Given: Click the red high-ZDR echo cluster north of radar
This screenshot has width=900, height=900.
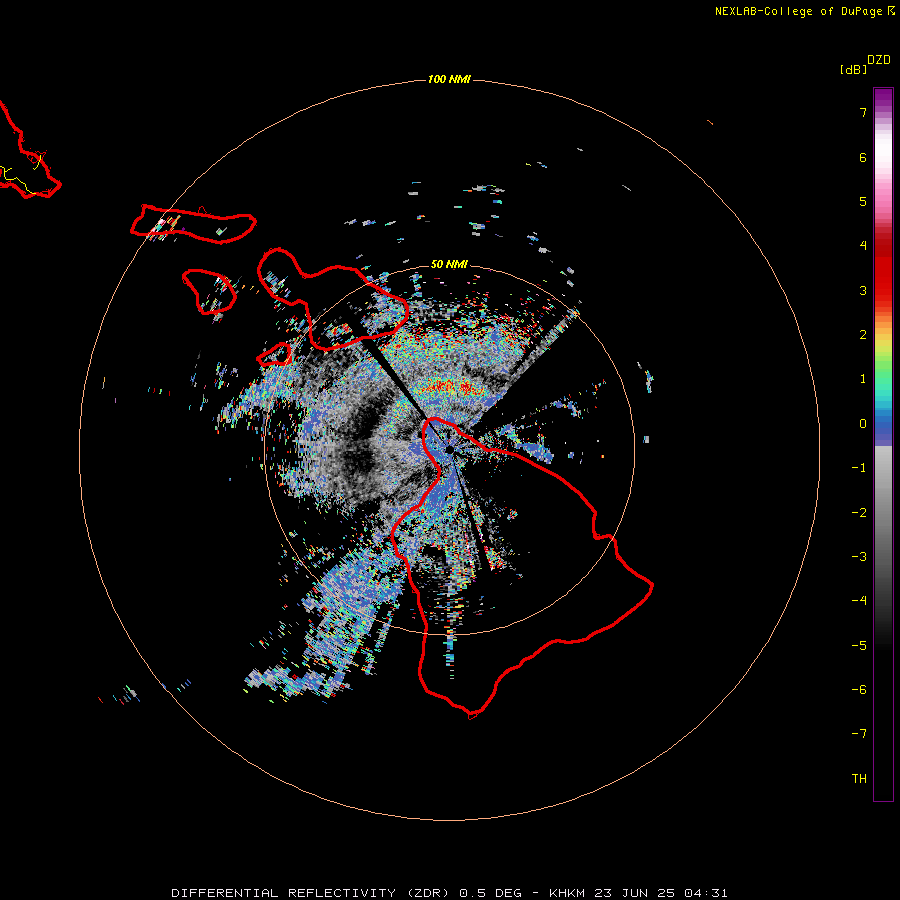Looking at the screenshot, I should click(451, 386).
